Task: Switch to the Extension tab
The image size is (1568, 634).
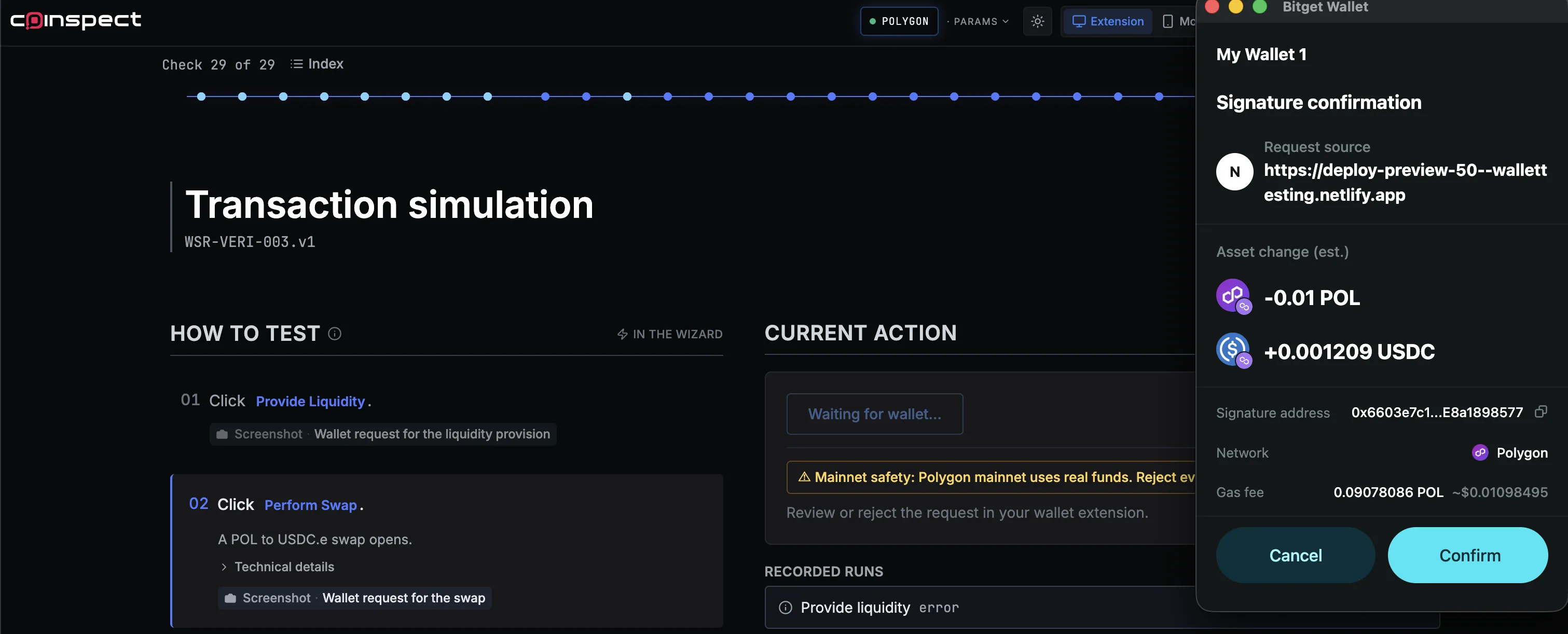Action: (x=1108, y=21)
